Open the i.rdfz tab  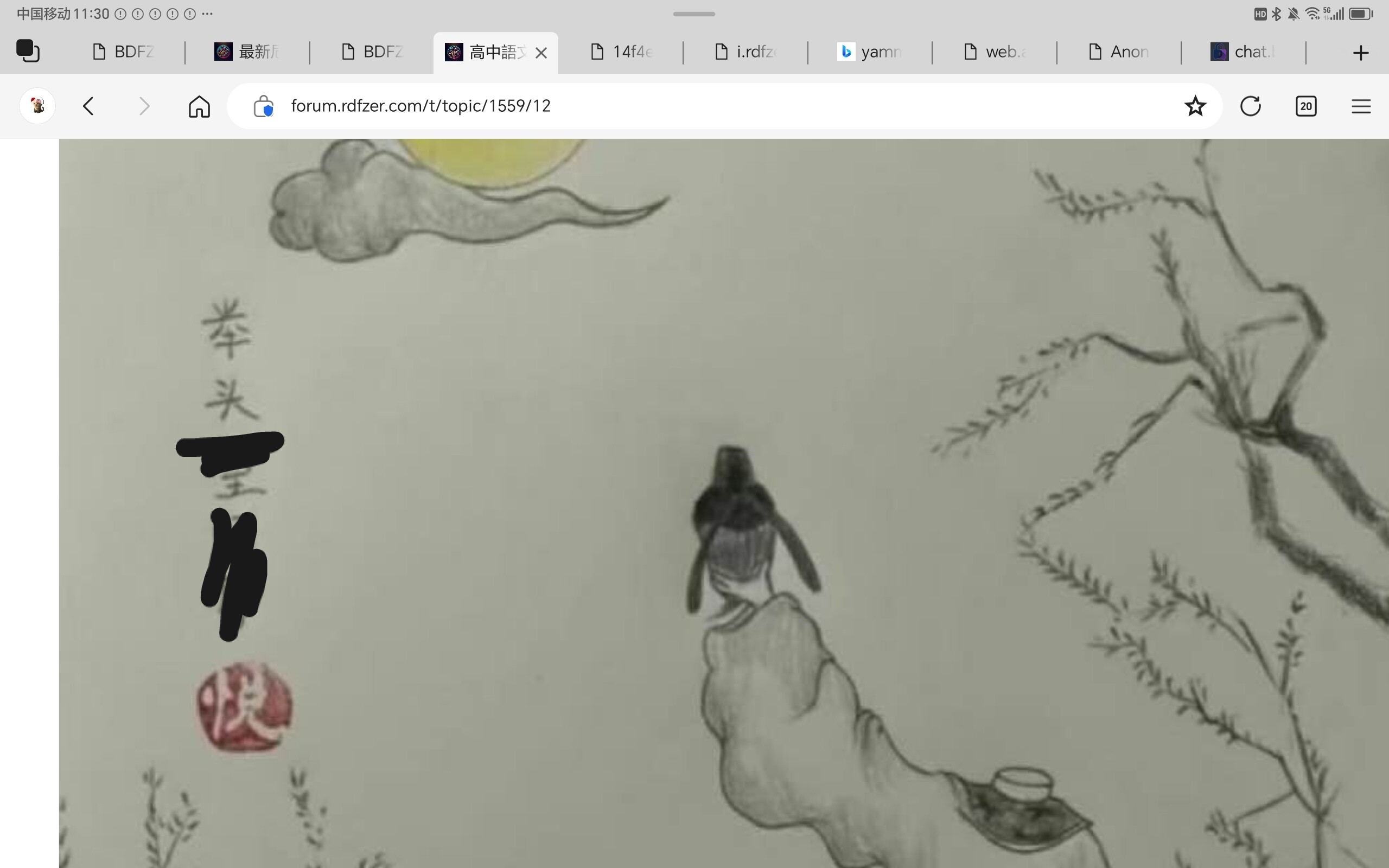point(746,52)
